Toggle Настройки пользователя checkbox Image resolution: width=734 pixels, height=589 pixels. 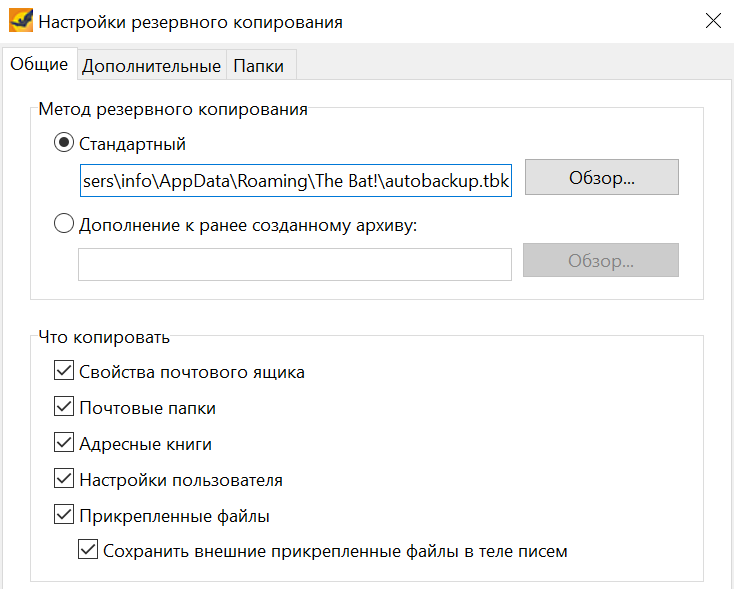coord(65,480)
